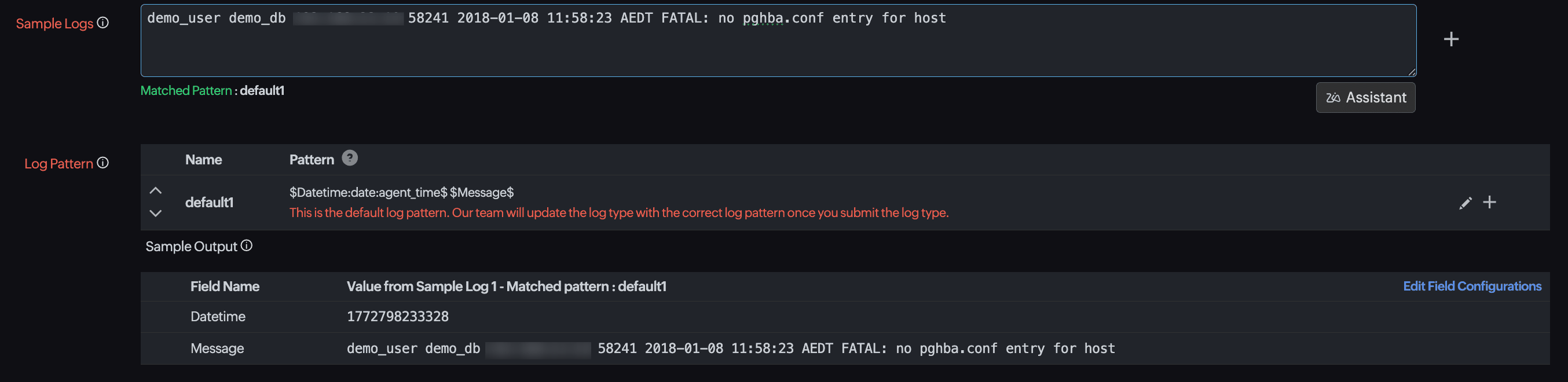Select the default1 pattern name
This screenshot has width=1568, height=382.
[x=210, y=203]
